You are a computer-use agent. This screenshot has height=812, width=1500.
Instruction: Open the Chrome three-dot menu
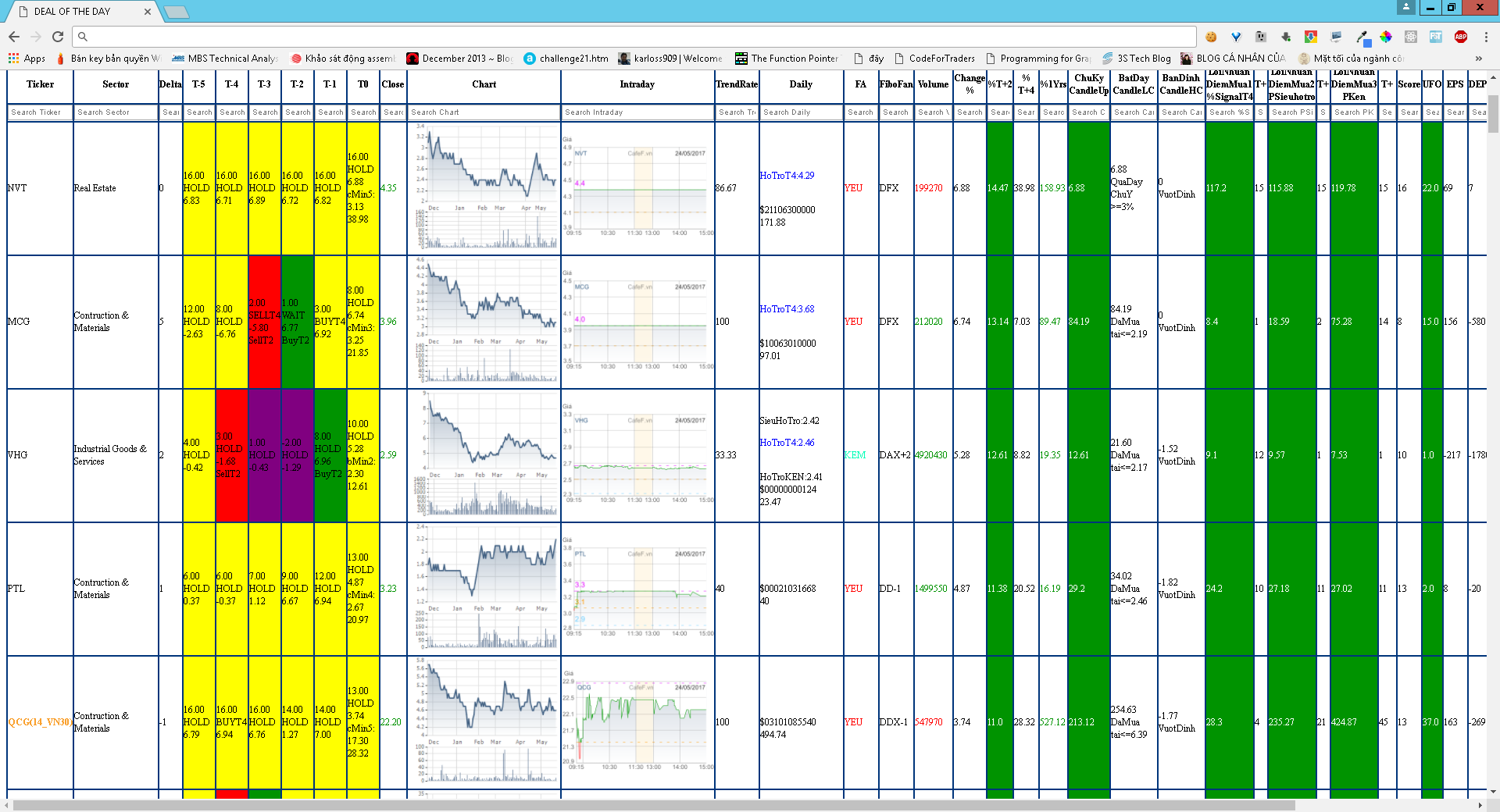click(x=1486, y=37)
